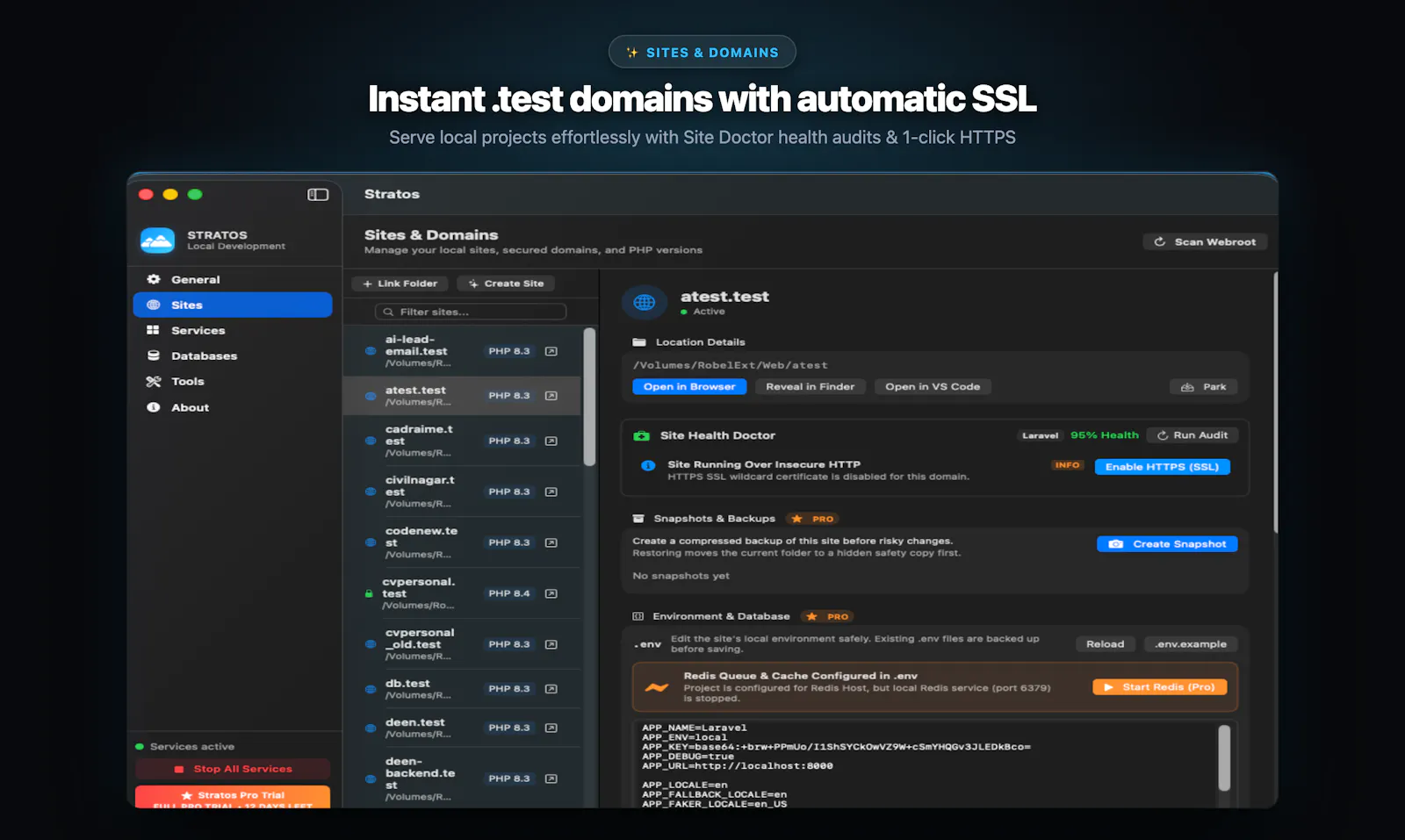Viewport: 1405px width, 840px height.
Task: Click the APP_DEBUG=true line in the editor
Action: pyautogui.click(x=688, y=757)
